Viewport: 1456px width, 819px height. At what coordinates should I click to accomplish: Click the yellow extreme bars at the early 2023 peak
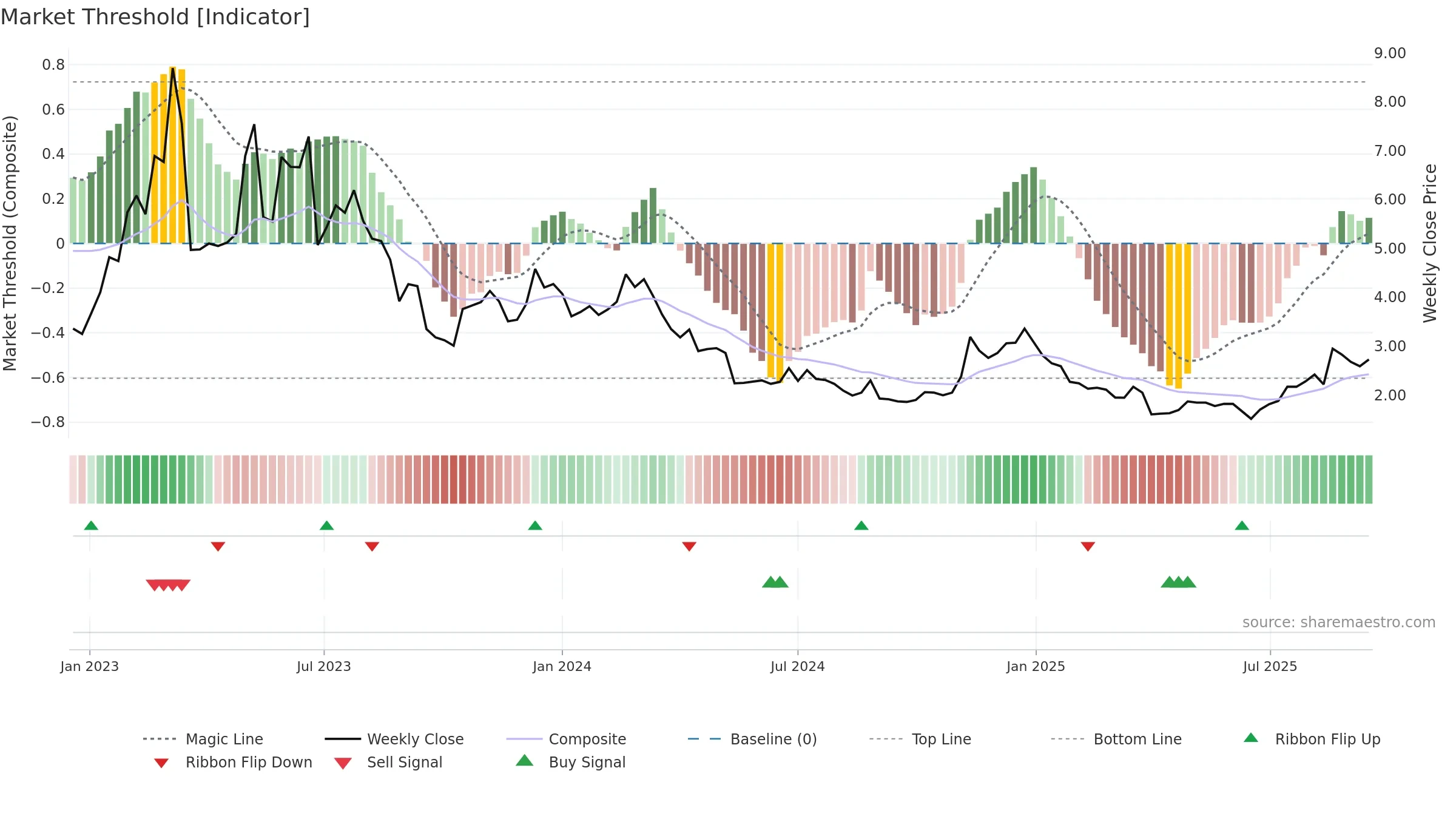(x=168, y=155)
